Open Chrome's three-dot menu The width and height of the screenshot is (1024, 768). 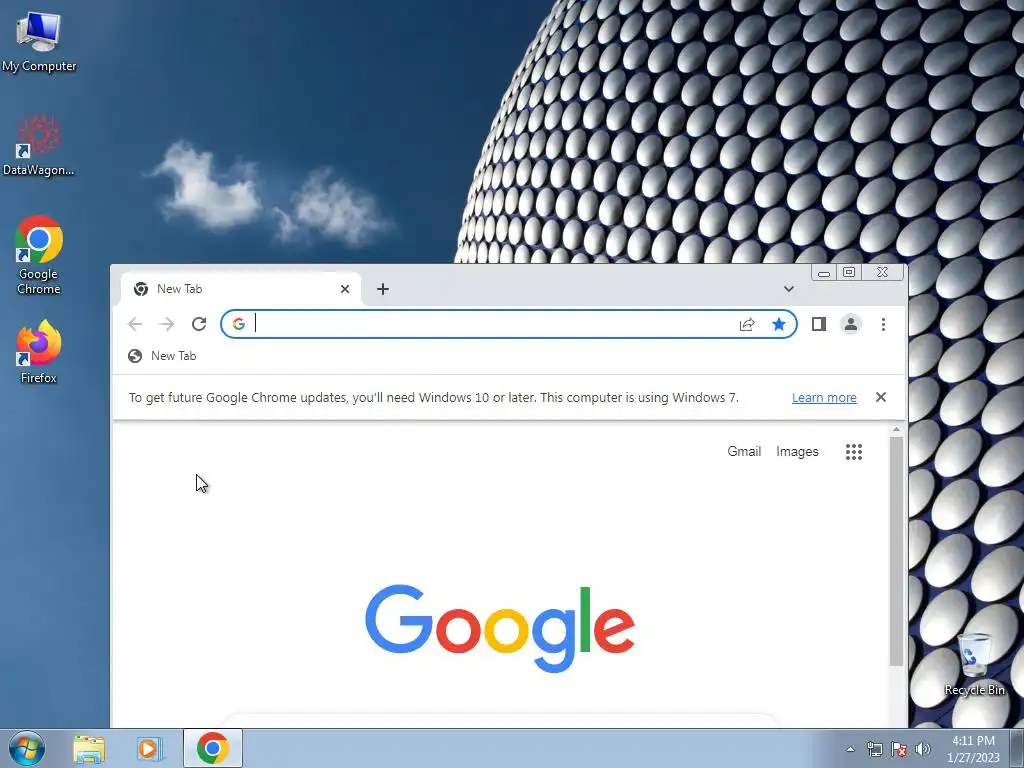[883, 324]
